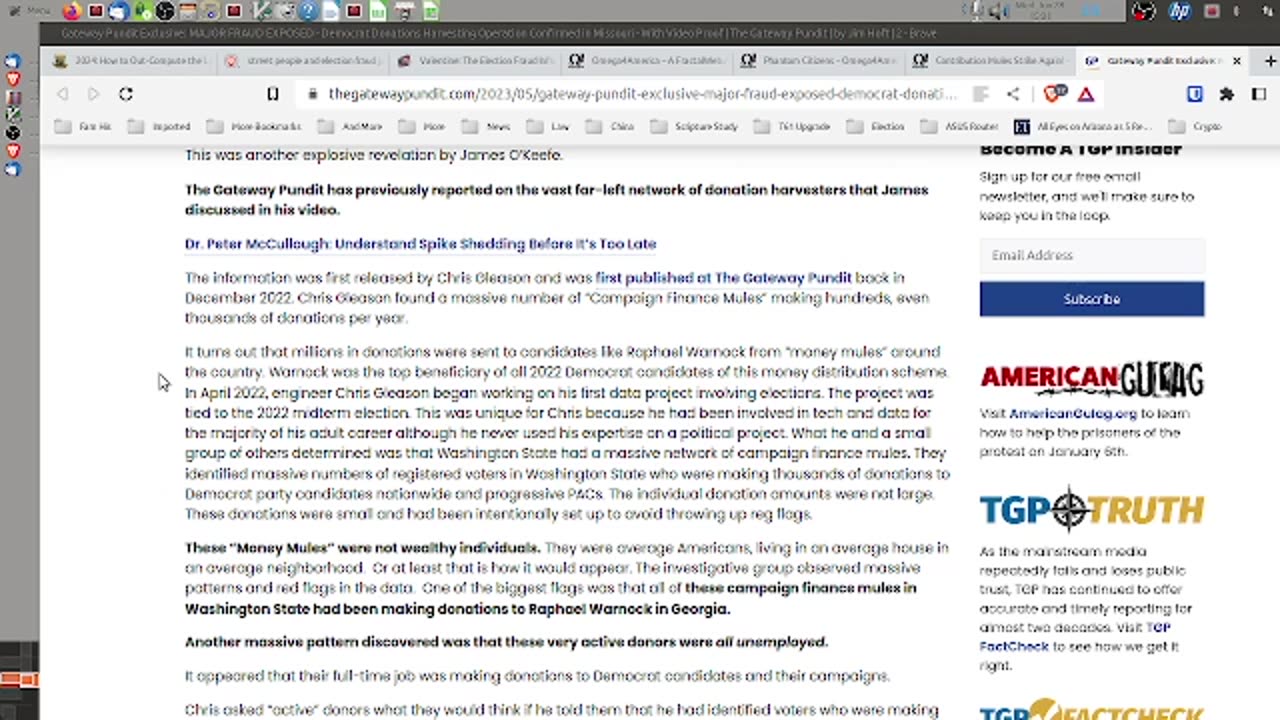Open the AmericanGulag.org link

[x=1073, y=414]
